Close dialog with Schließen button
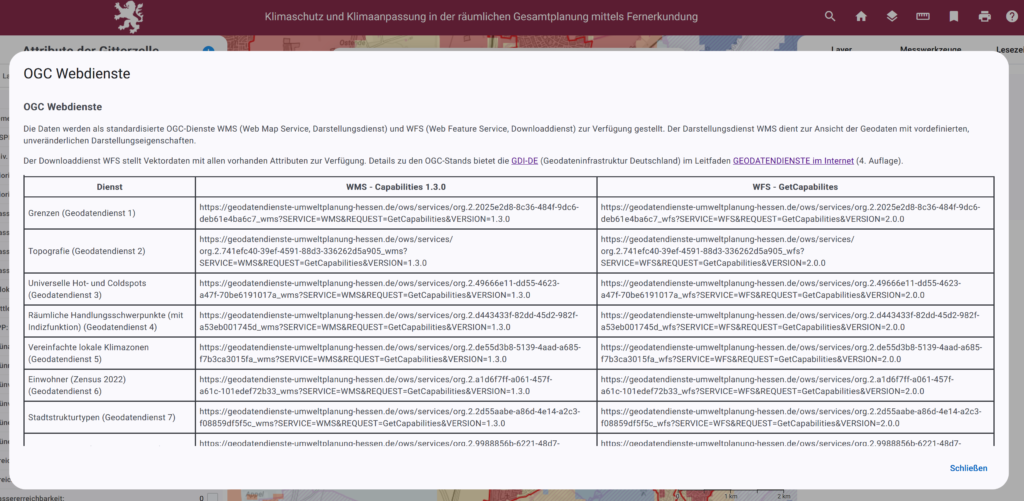The image size is (1024, 501). (x=968, y=468)
